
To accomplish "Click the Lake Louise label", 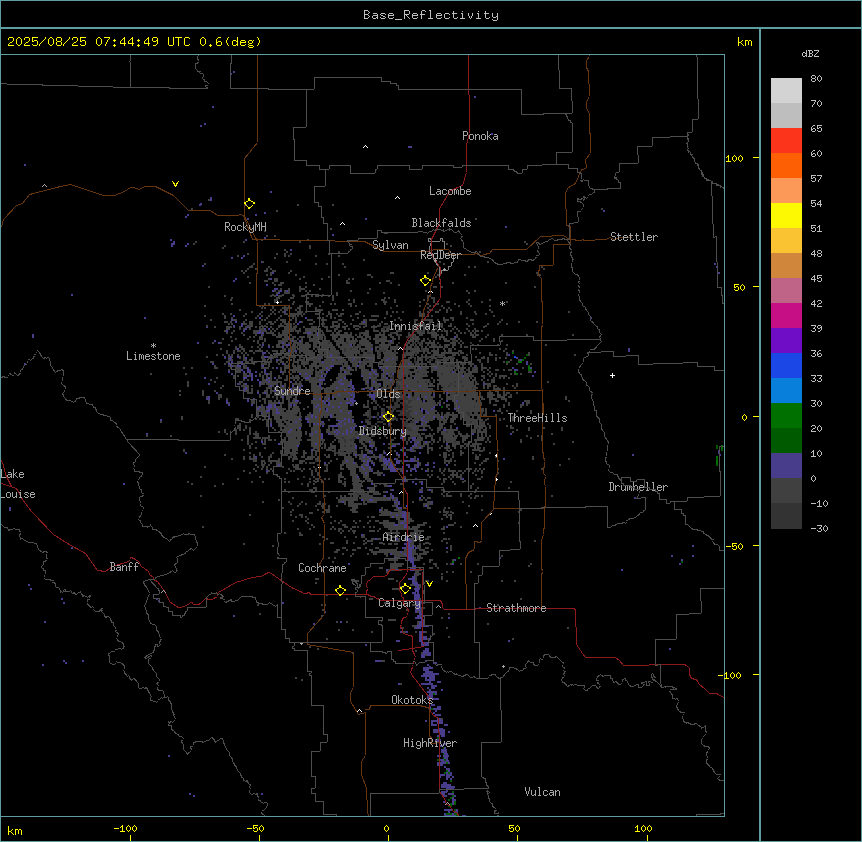I will 18,484.
